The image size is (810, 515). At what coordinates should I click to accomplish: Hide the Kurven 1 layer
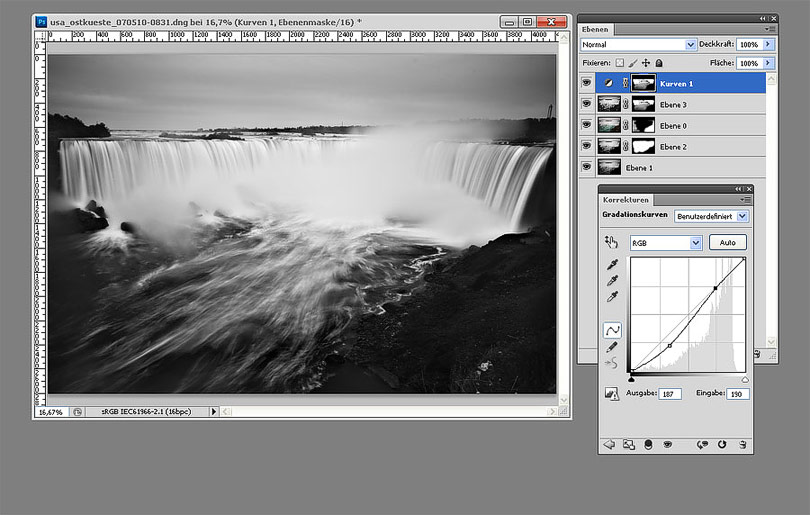(586, 83)
